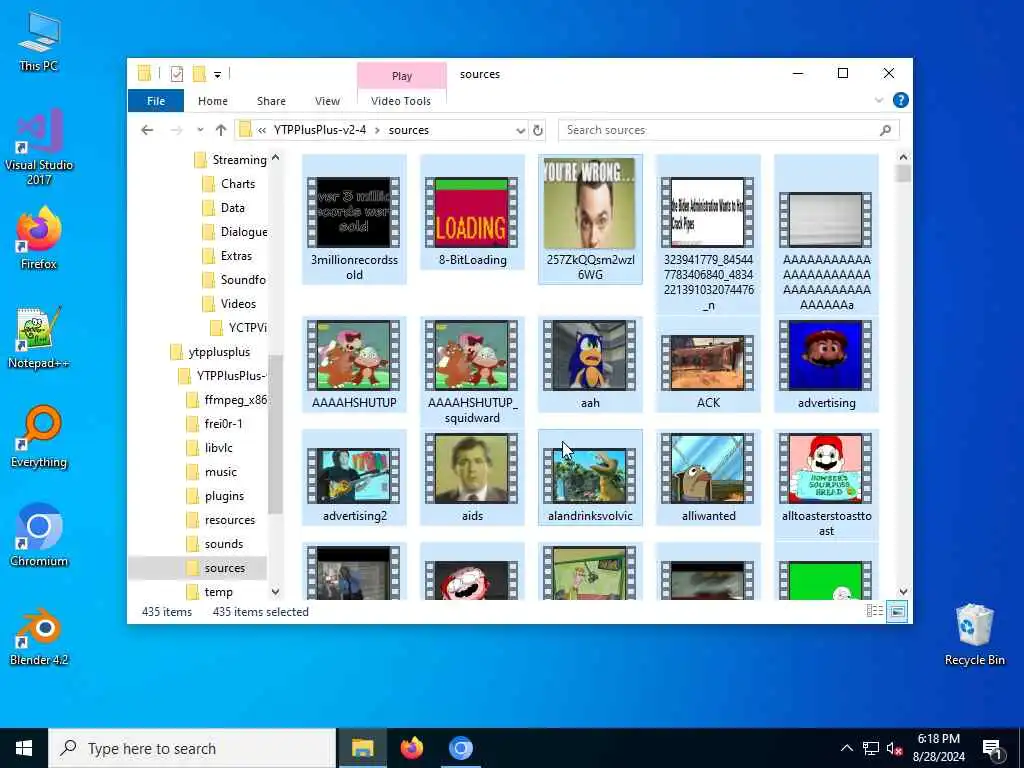This screenshot has width=1024, height=768.
Task: Go back with the Back arrow
Action: 148,130
